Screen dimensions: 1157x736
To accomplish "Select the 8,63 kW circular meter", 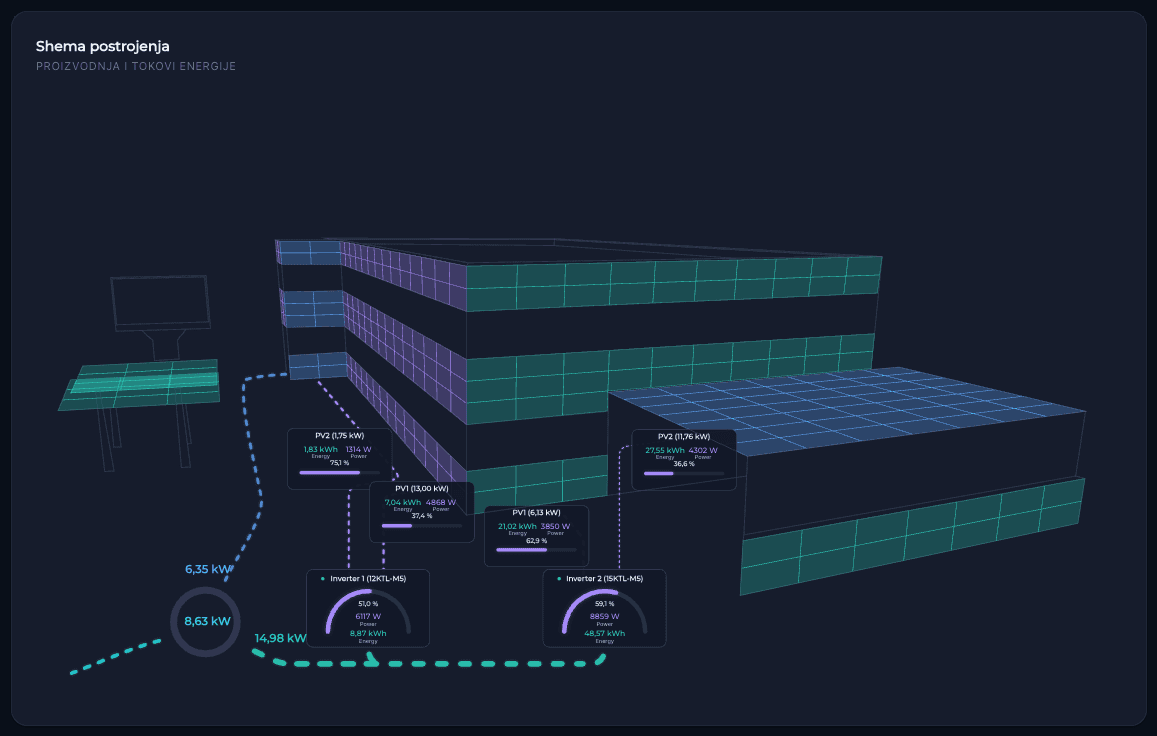I will pos(206,622).
